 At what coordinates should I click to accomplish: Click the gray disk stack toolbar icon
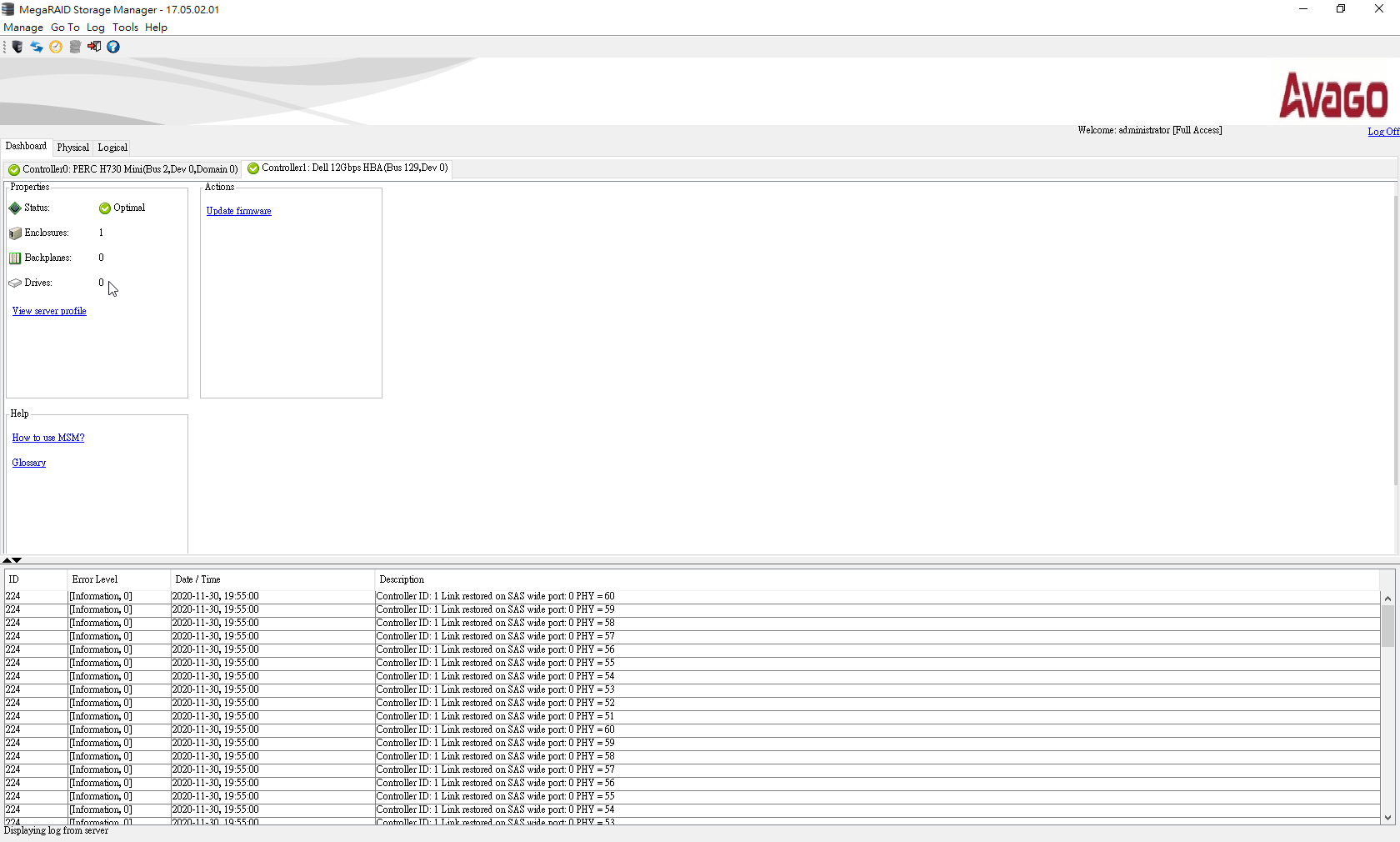(x=75, y=47)
